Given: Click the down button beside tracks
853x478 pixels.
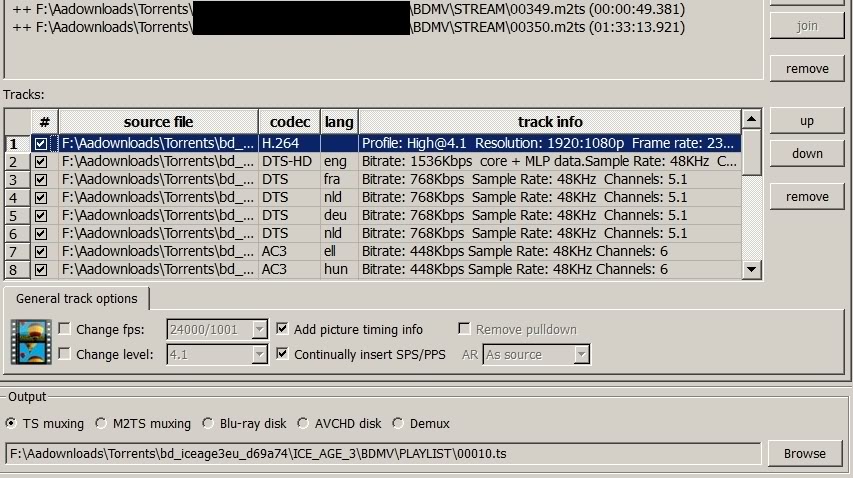Looking at the screenshot, I should pos(806,153).
